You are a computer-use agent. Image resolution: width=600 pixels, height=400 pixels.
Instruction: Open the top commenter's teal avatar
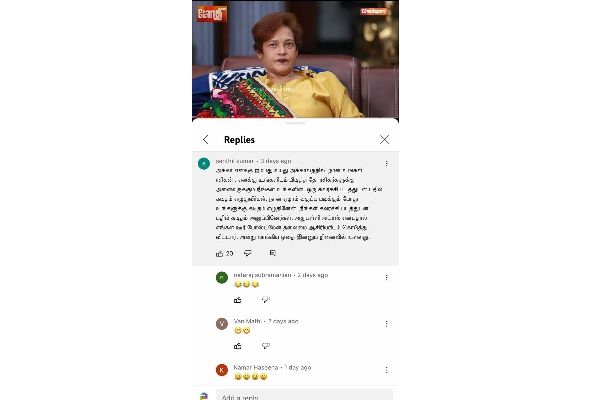click(204, 163)
